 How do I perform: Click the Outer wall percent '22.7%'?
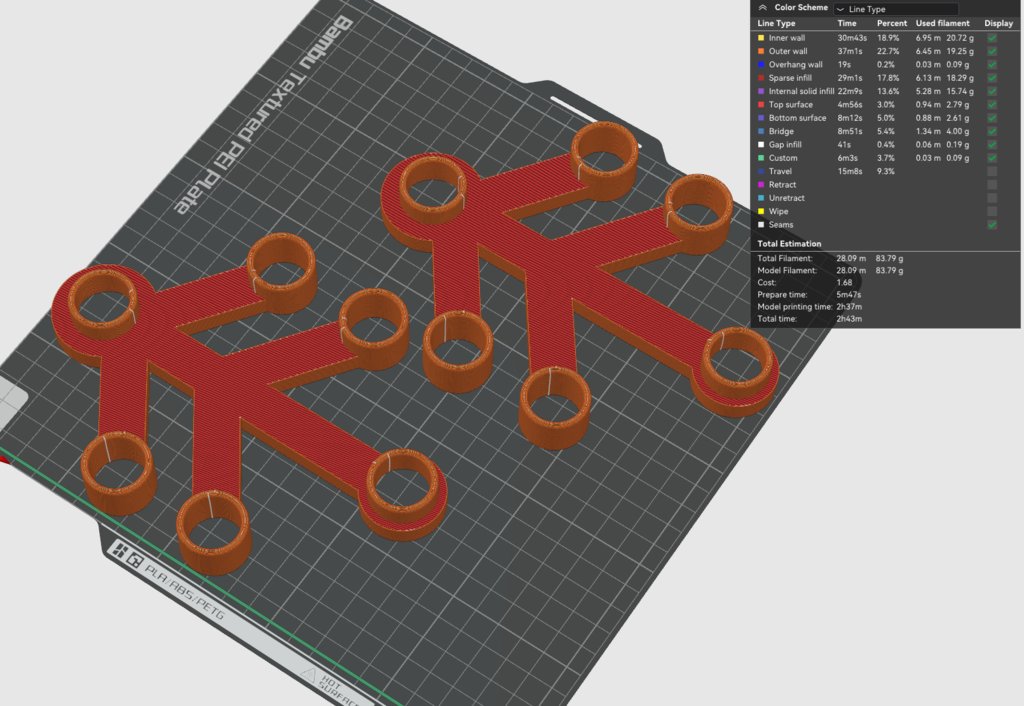[x=888, y=51]
